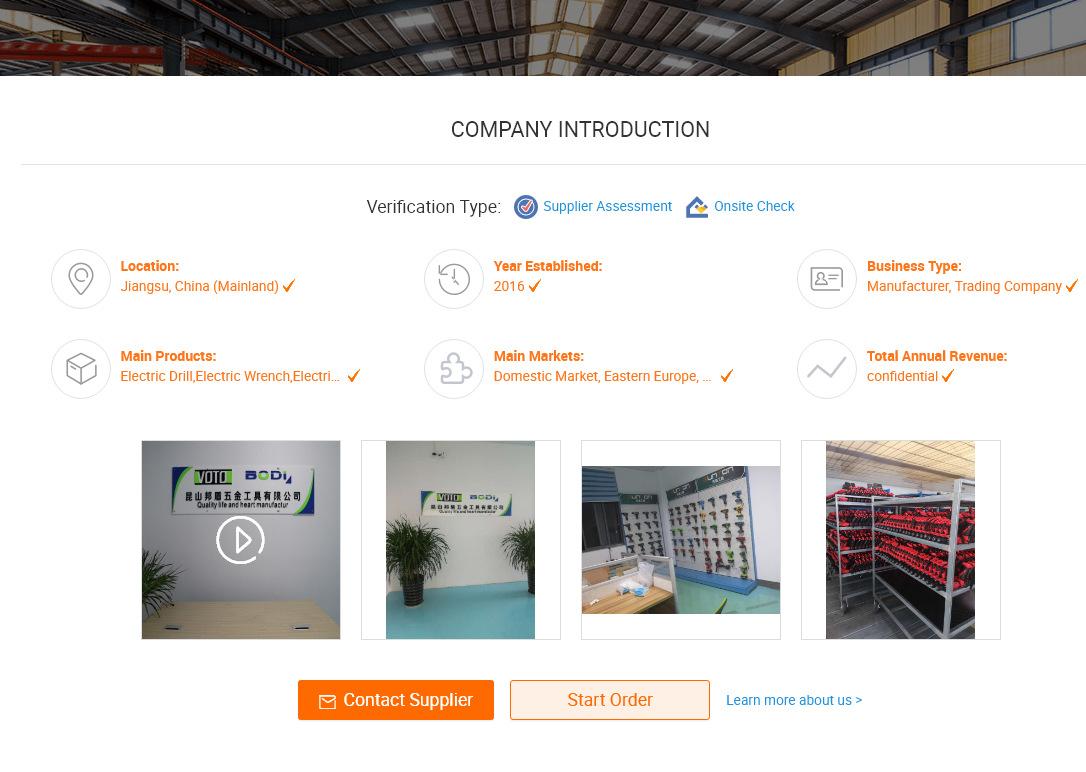
Task: Open the Supplier Assessment link
Action: (607, 206)
